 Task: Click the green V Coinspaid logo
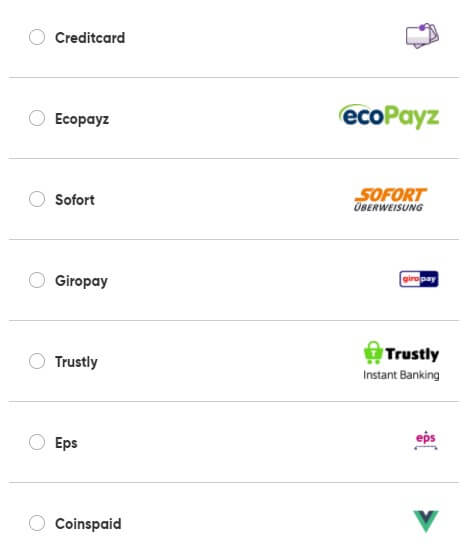click(x=426, y=521)
